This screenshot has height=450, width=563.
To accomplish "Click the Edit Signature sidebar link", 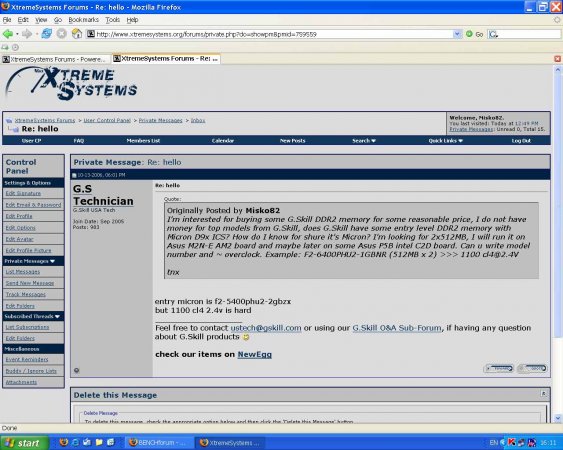I will tap(23, 193).
